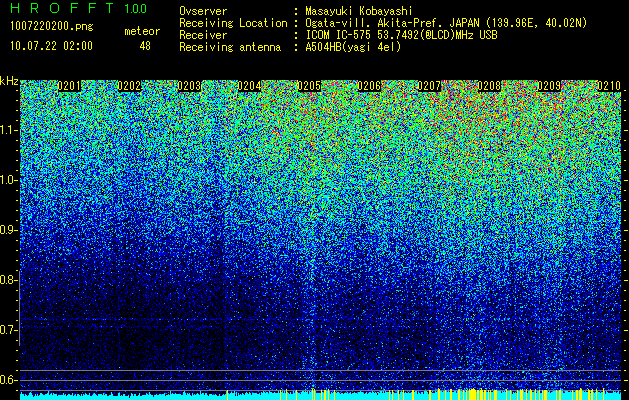Click the Receiving antenna label
This screenshot has width=629, height=400.
tap(230, 47)
